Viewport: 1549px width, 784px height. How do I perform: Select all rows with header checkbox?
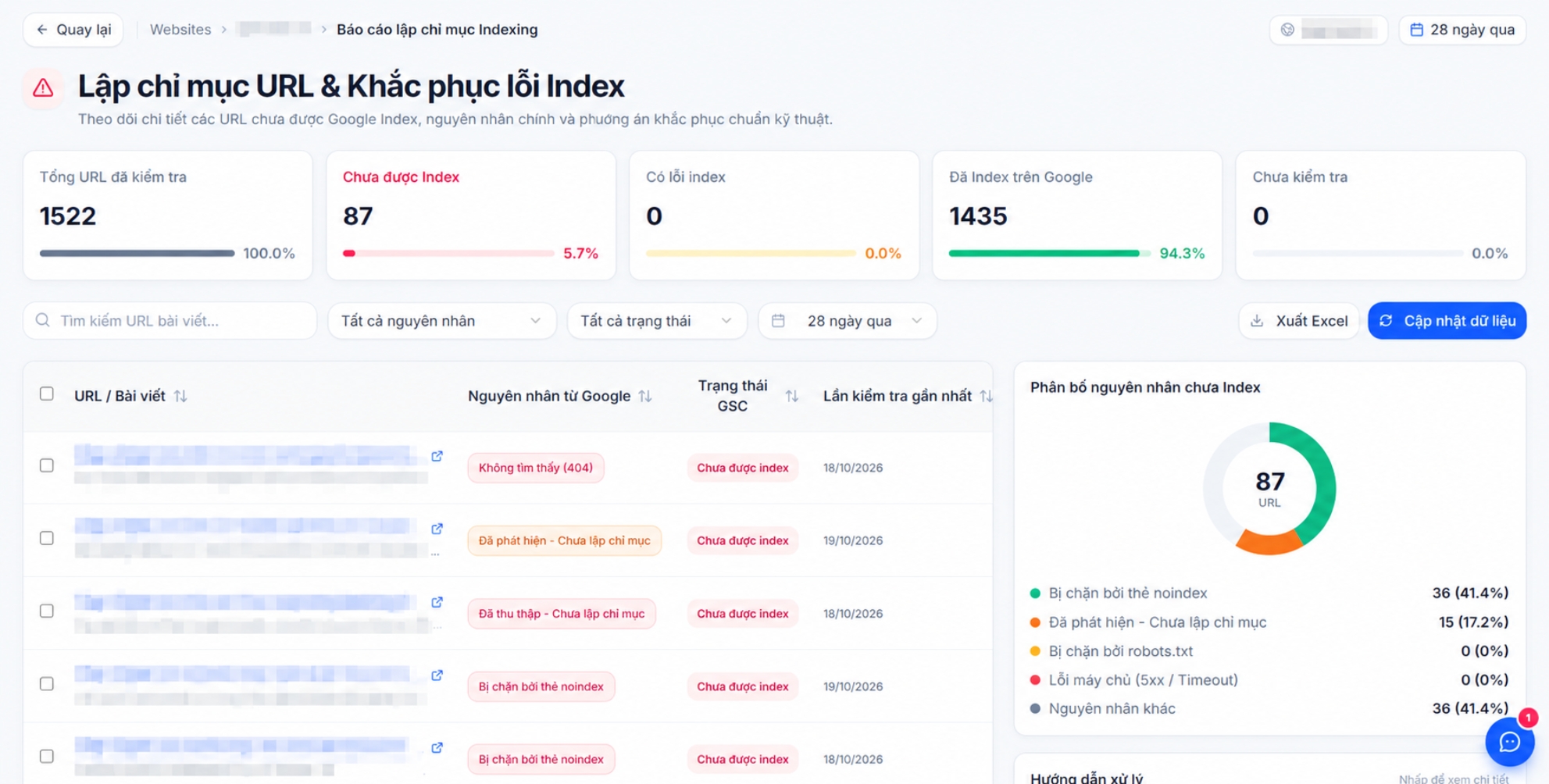click(47, 394)
